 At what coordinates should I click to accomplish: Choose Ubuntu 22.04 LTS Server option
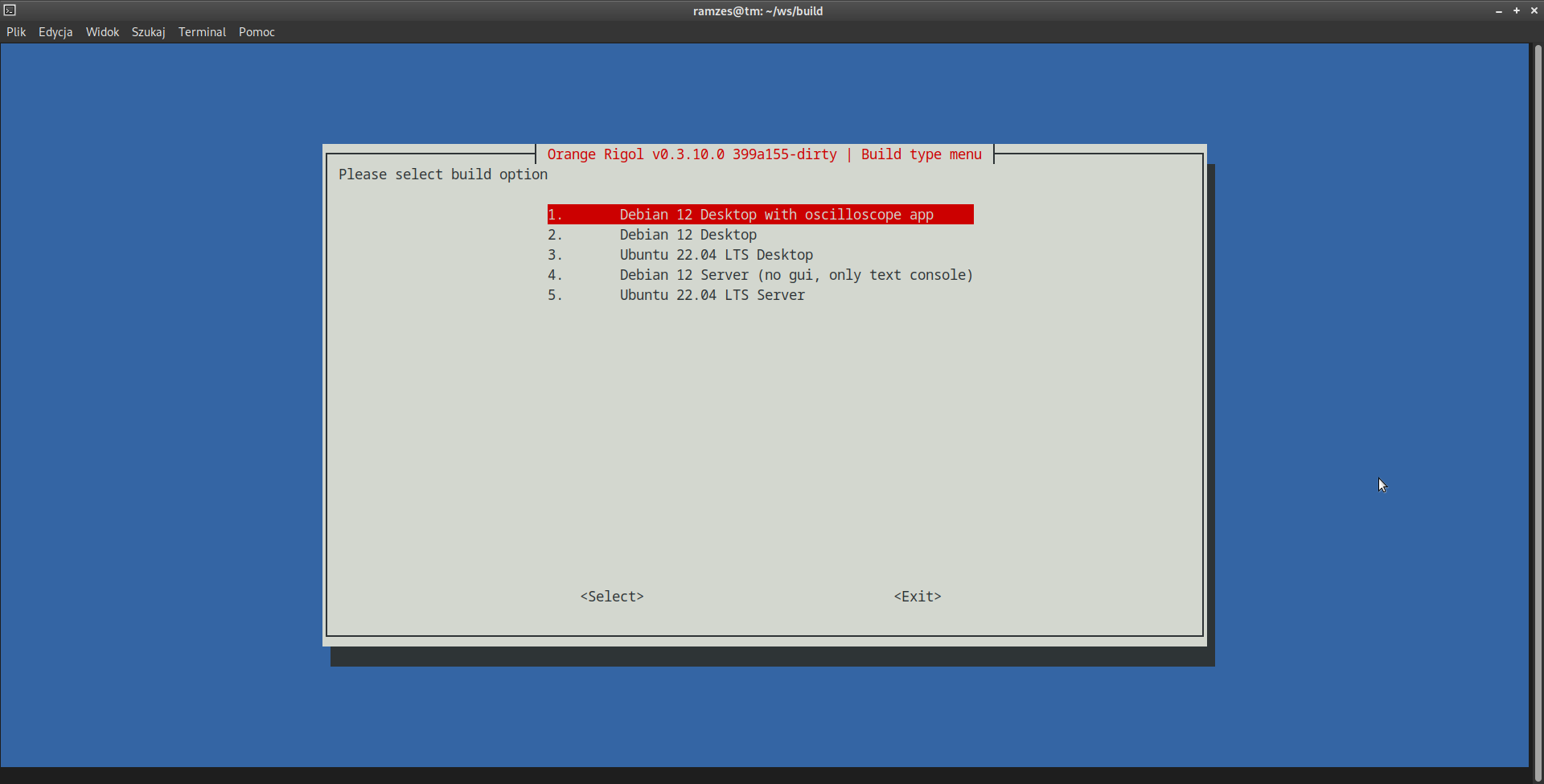tap(761, 295)
